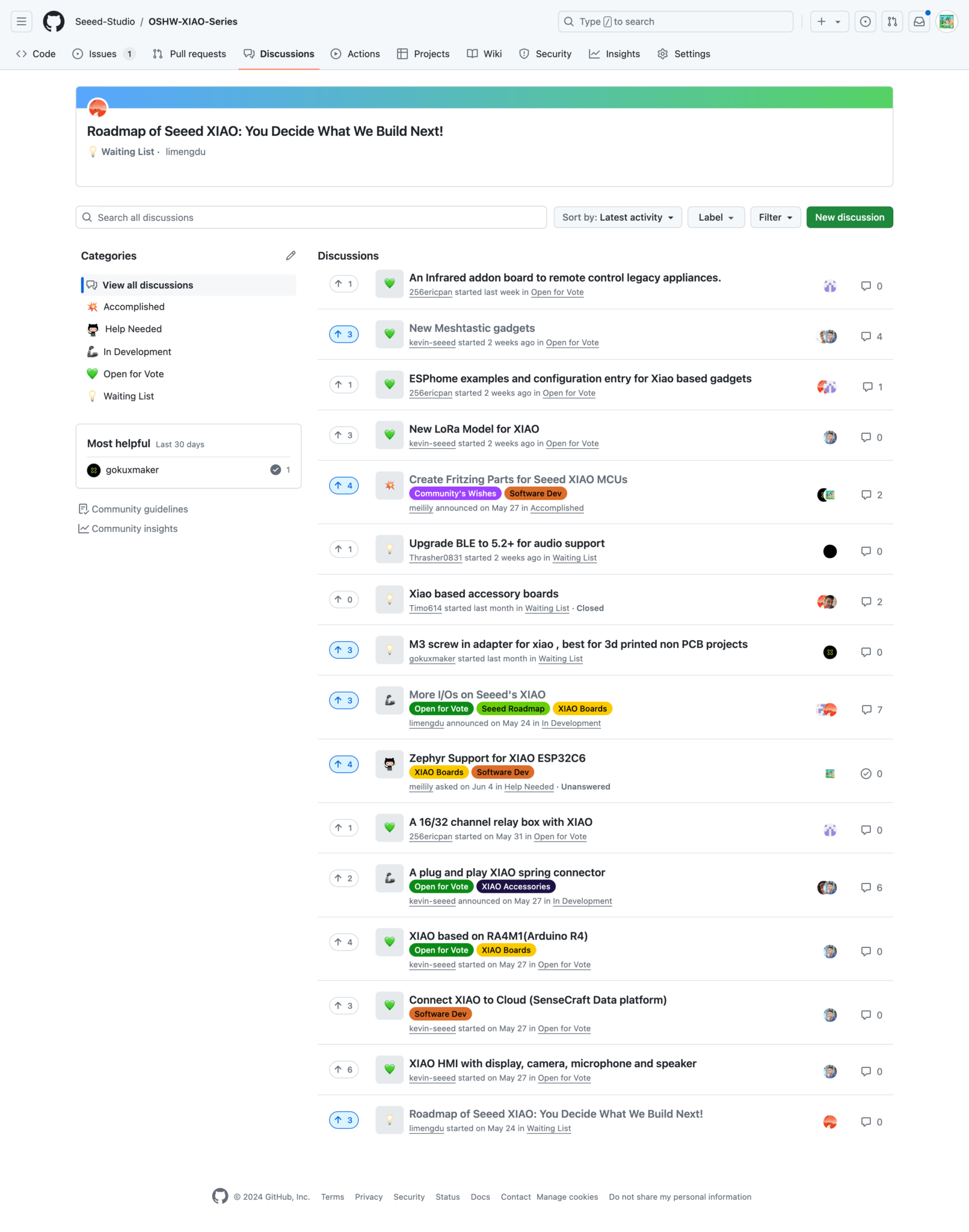Click the lightbulb icon beside Upgrade BLE discussion

click(389, 549)
